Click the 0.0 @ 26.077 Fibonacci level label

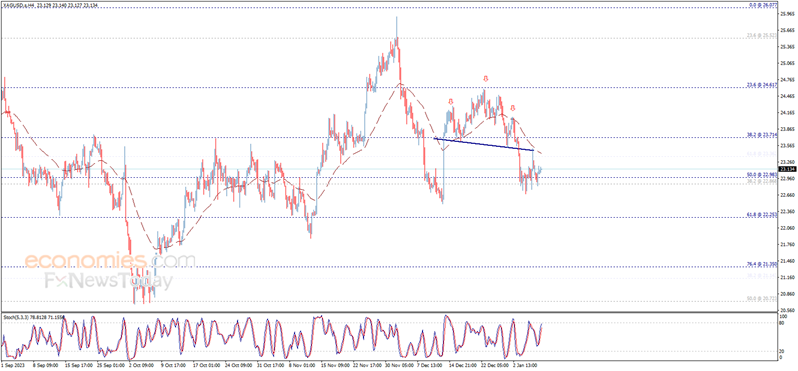[763, 5]
